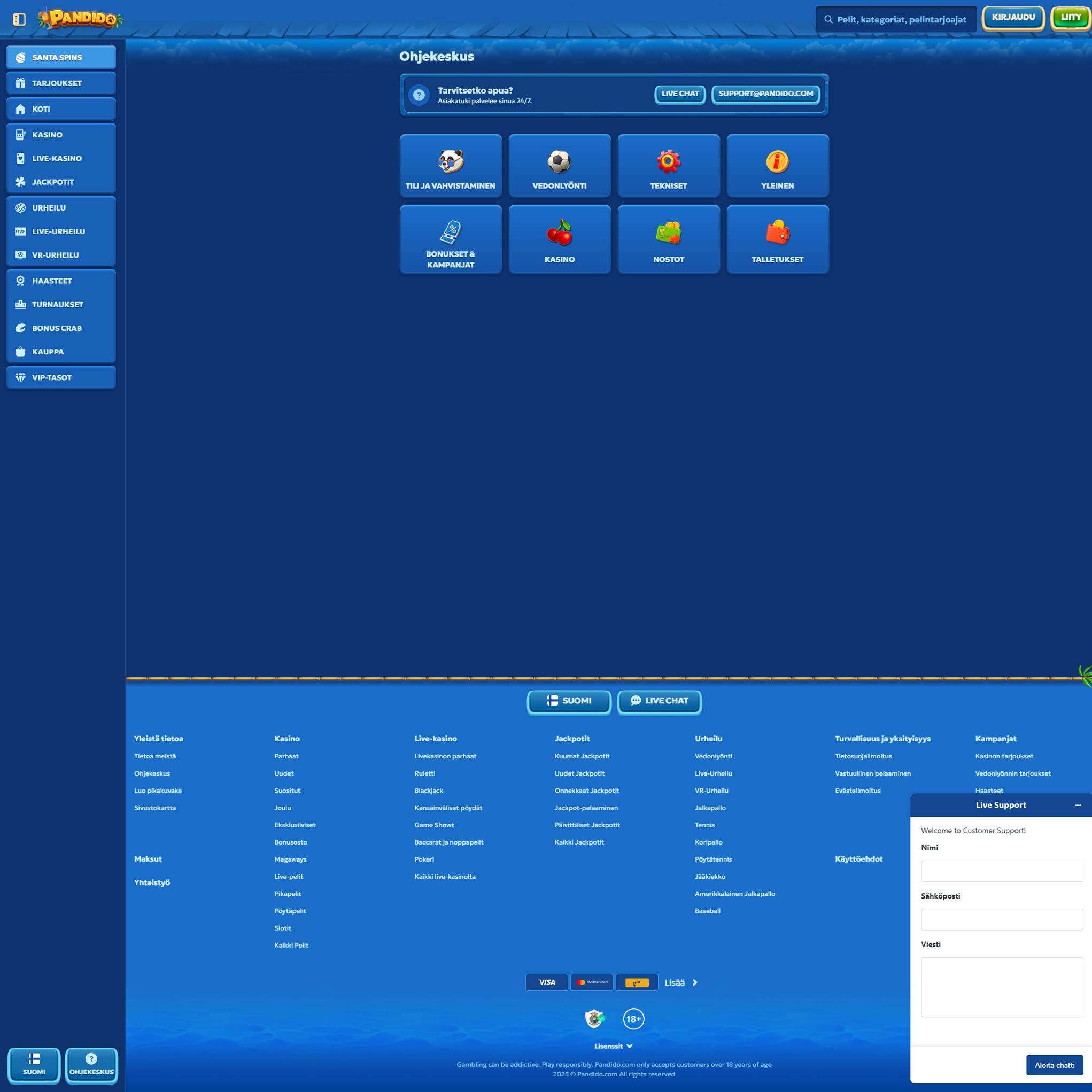Click the Nimi field in Live Support
The width and height of the screenshot is (1092, 1092).
pos(1002,871)
